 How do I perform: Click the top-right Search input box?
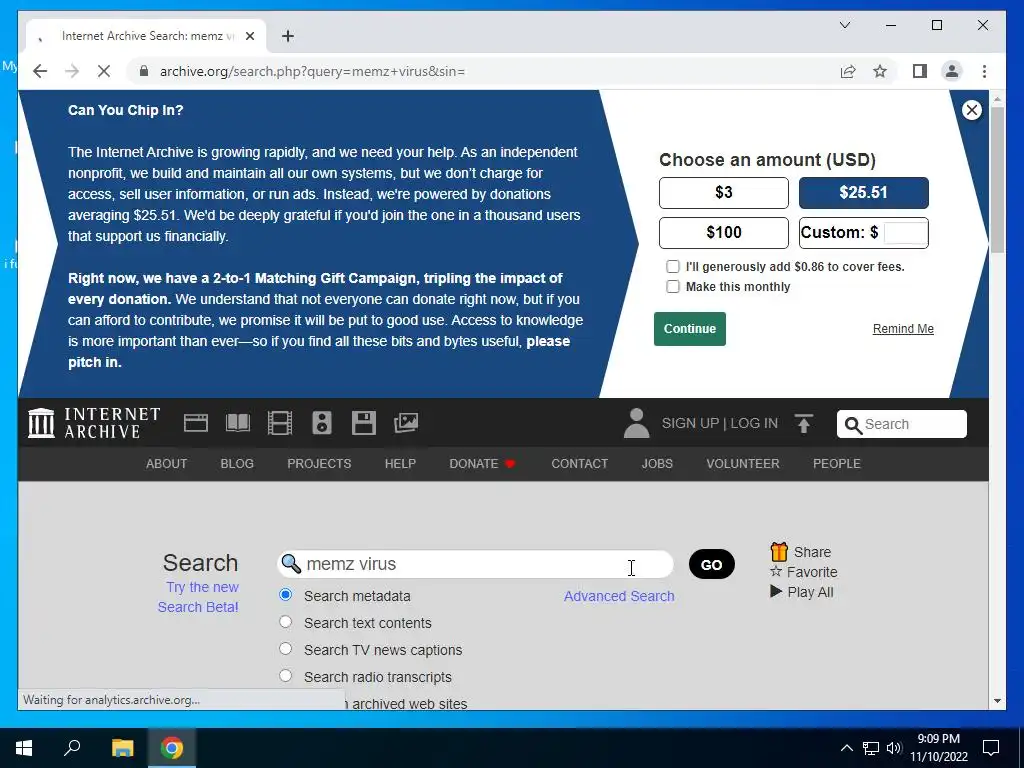[902, 424]
